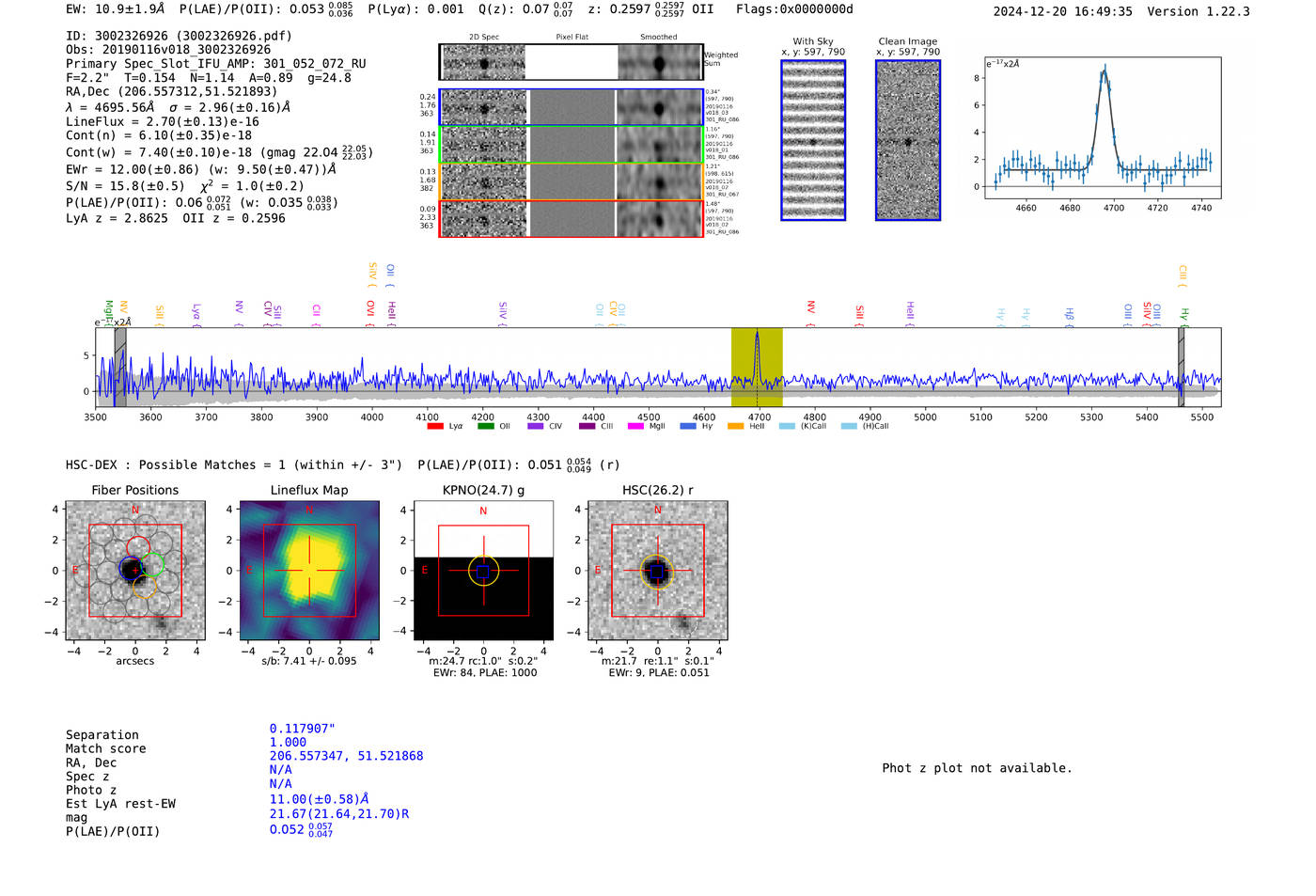Screen dimensions: 1316x896
Task: Select Cont(n) = 6.10(±0.35)e-18 text
Action: click(x=159, y=135)
